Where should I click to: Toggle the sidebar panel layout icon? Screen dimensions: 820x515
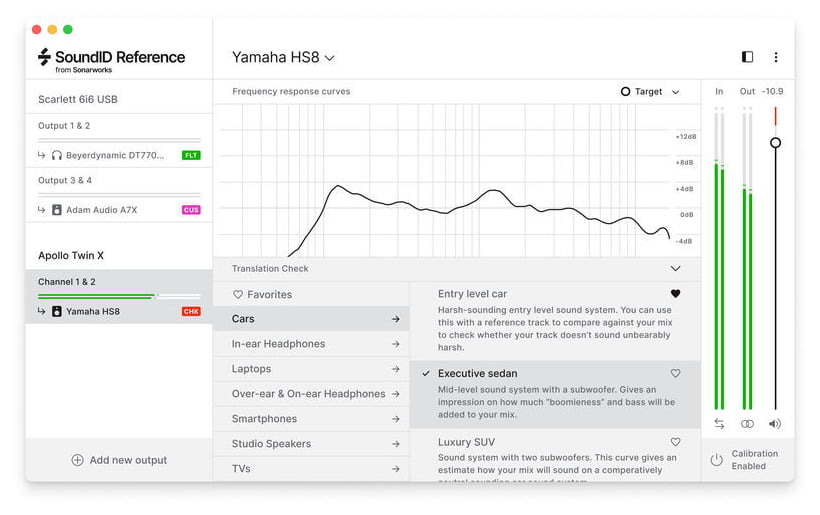tap(747, 56)
